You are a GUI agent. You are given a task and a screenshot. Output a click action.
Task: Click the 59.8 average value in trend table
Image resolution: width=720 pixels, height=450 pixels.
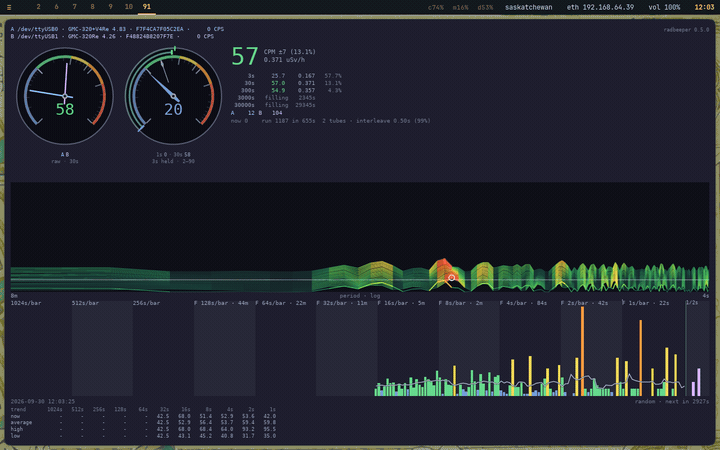270,422
